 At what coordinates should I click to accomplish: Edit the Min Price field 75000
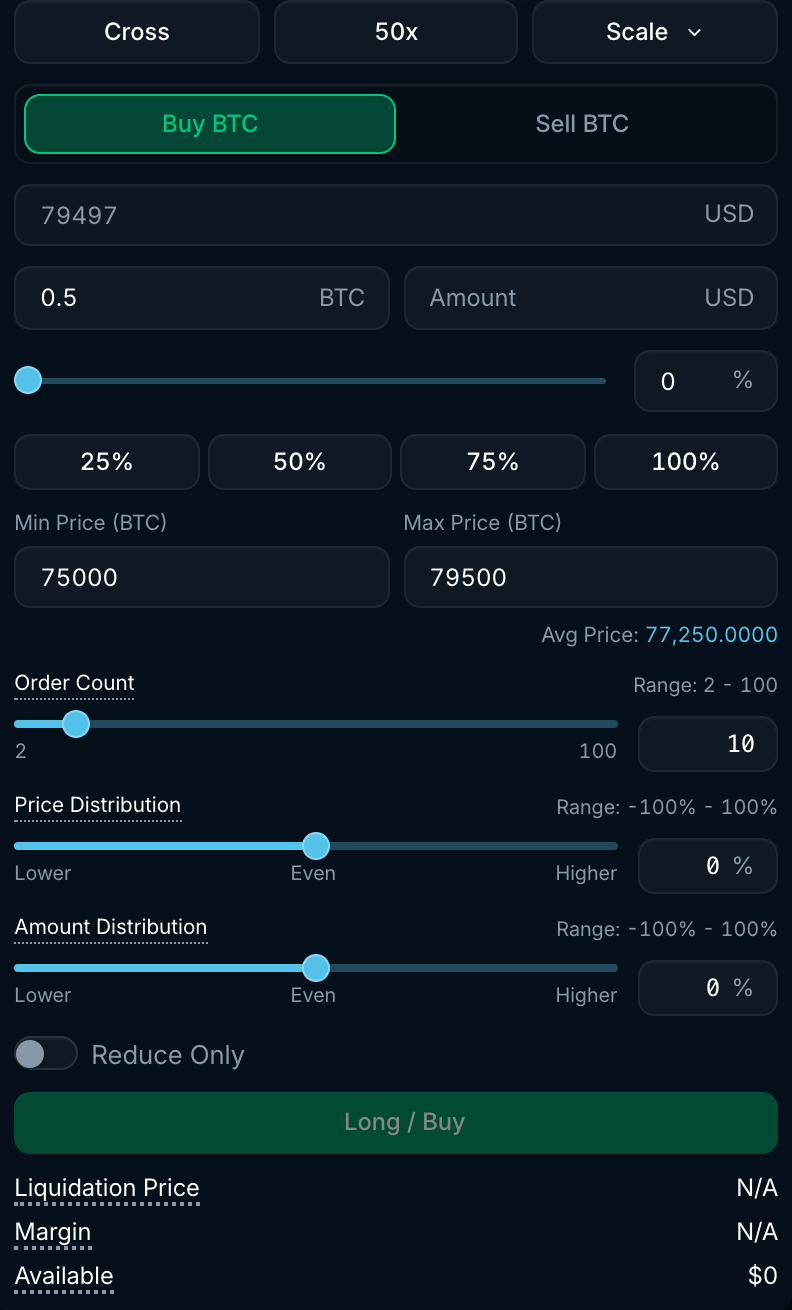pos(202,577)
